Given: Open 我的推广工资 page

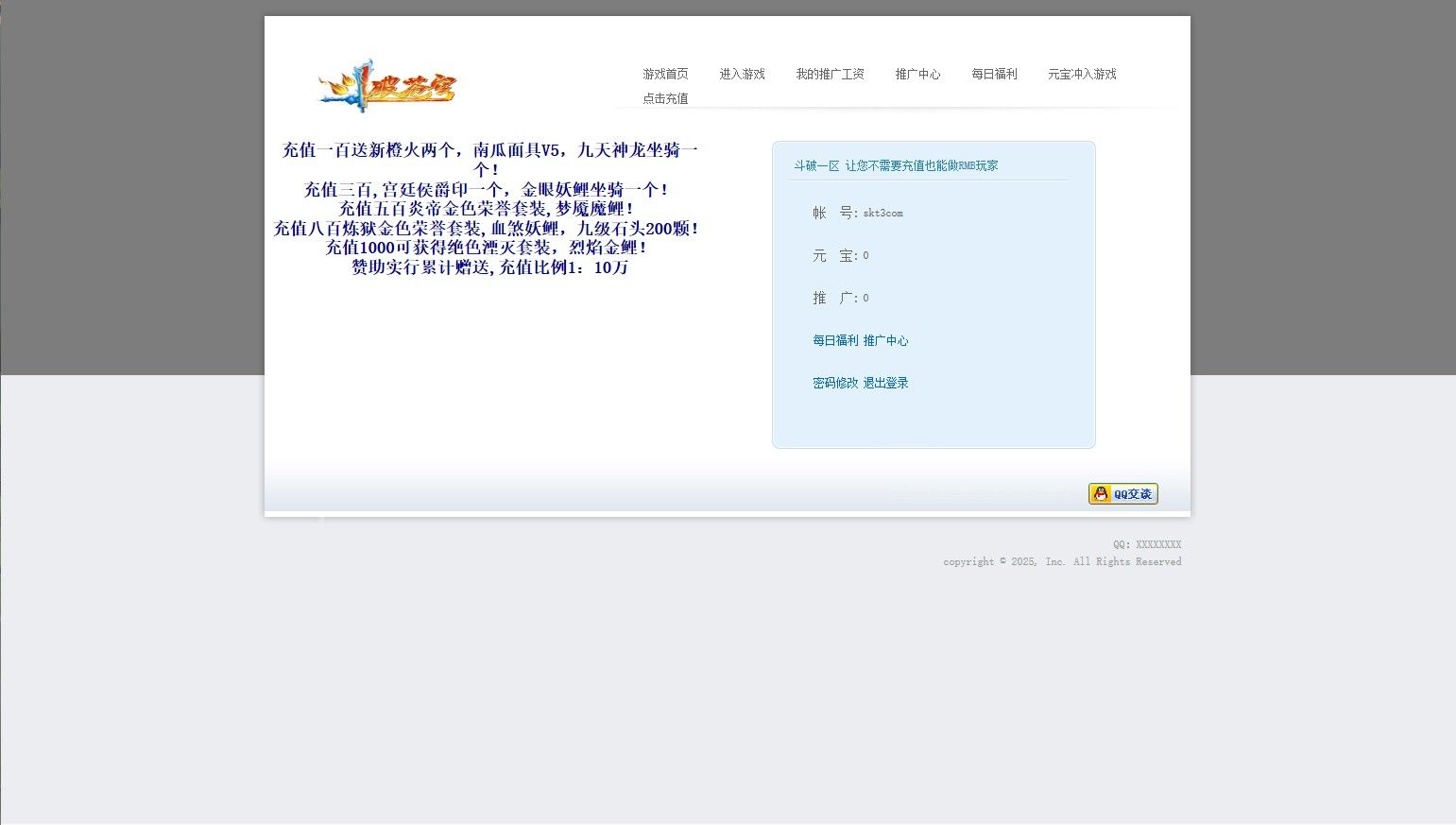Looking at the screenshot, I should pos(831,74).
